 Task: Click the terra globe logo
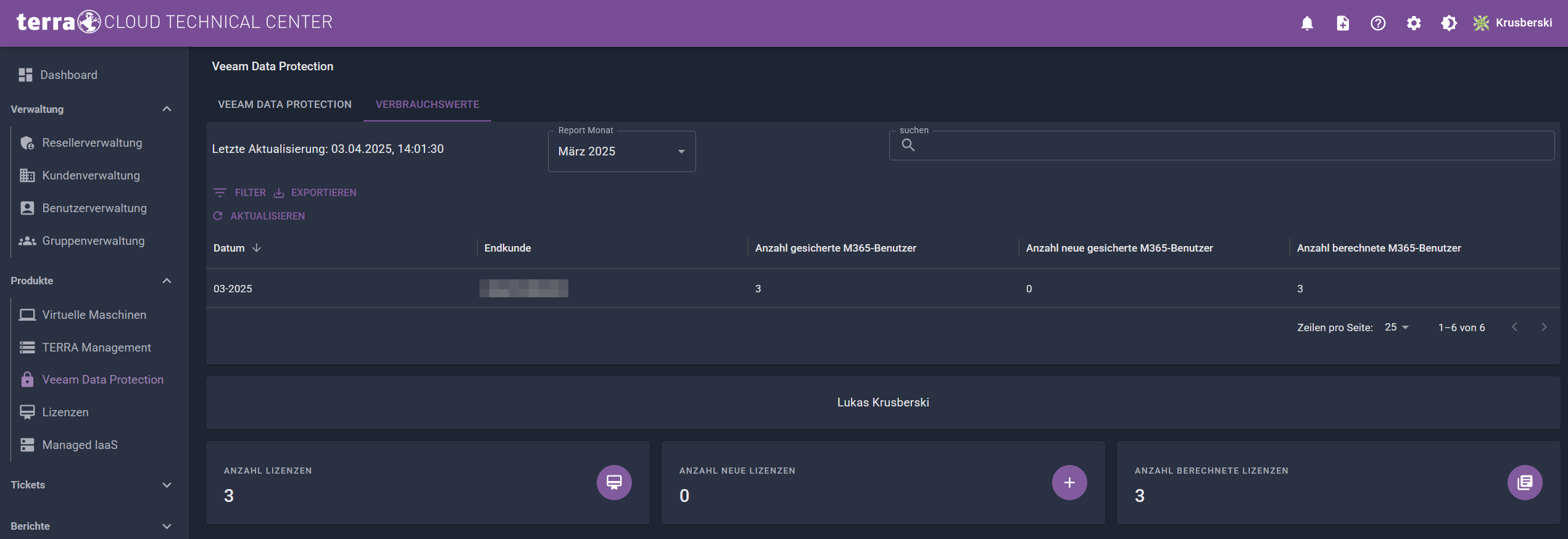tap(89, 22)
